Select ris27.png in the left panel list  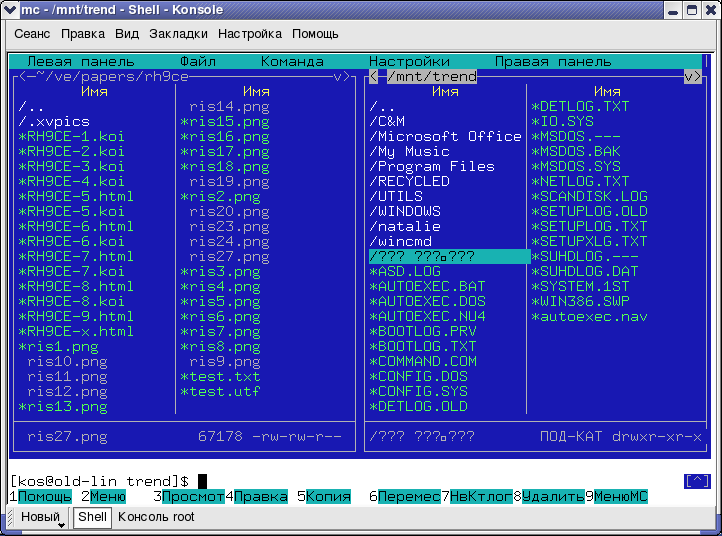click(229, 256)
